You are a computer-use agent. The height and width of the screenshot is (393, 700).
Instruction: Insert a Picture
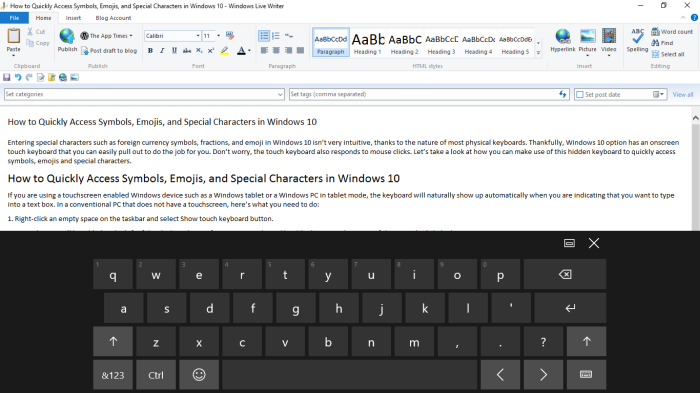point(587,41)
